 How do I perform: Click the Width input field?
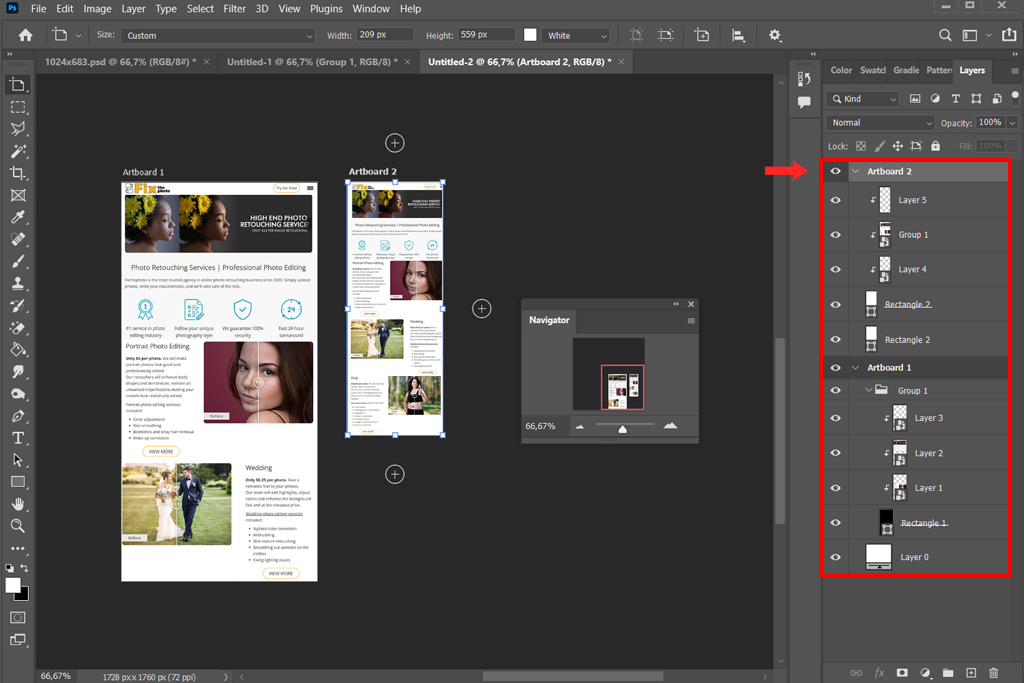(385, 35)
